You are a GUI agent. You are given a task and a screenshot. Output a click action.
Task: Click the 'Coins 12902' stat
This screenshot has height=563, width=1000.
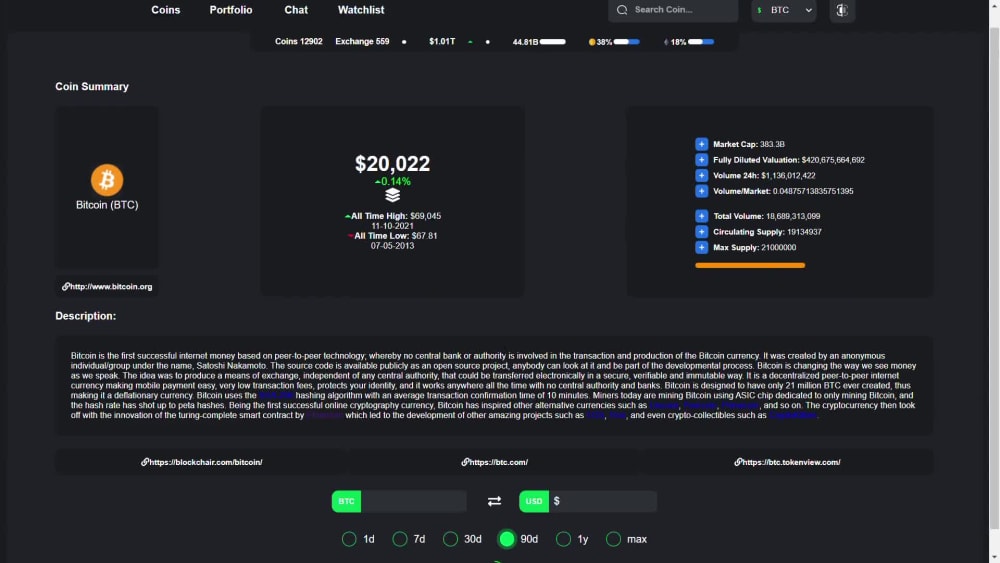pos(298,41)
